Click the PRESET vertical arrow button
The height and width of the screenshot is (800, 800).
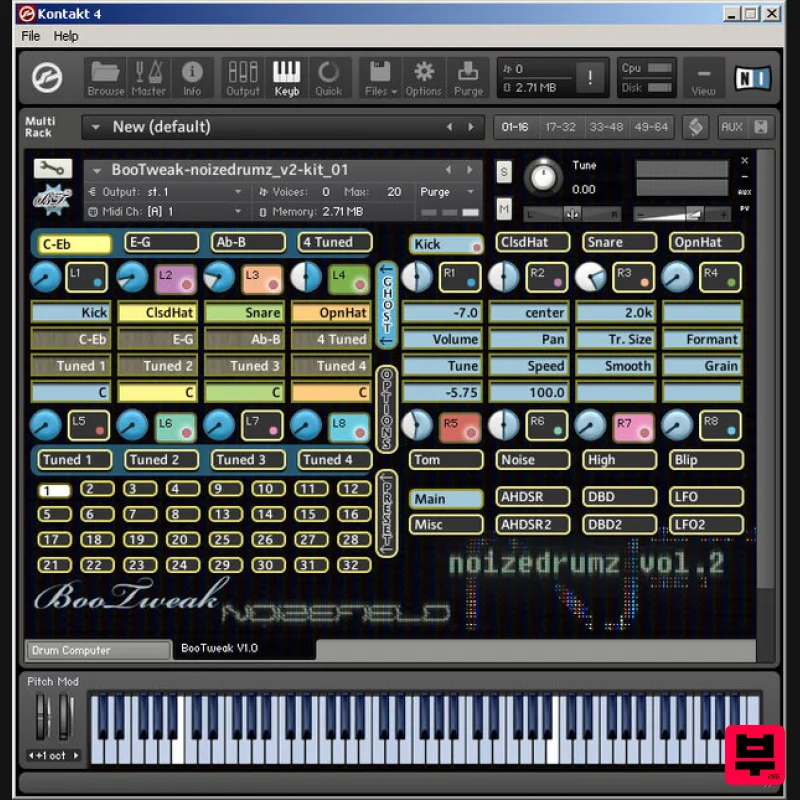point(387,514)
